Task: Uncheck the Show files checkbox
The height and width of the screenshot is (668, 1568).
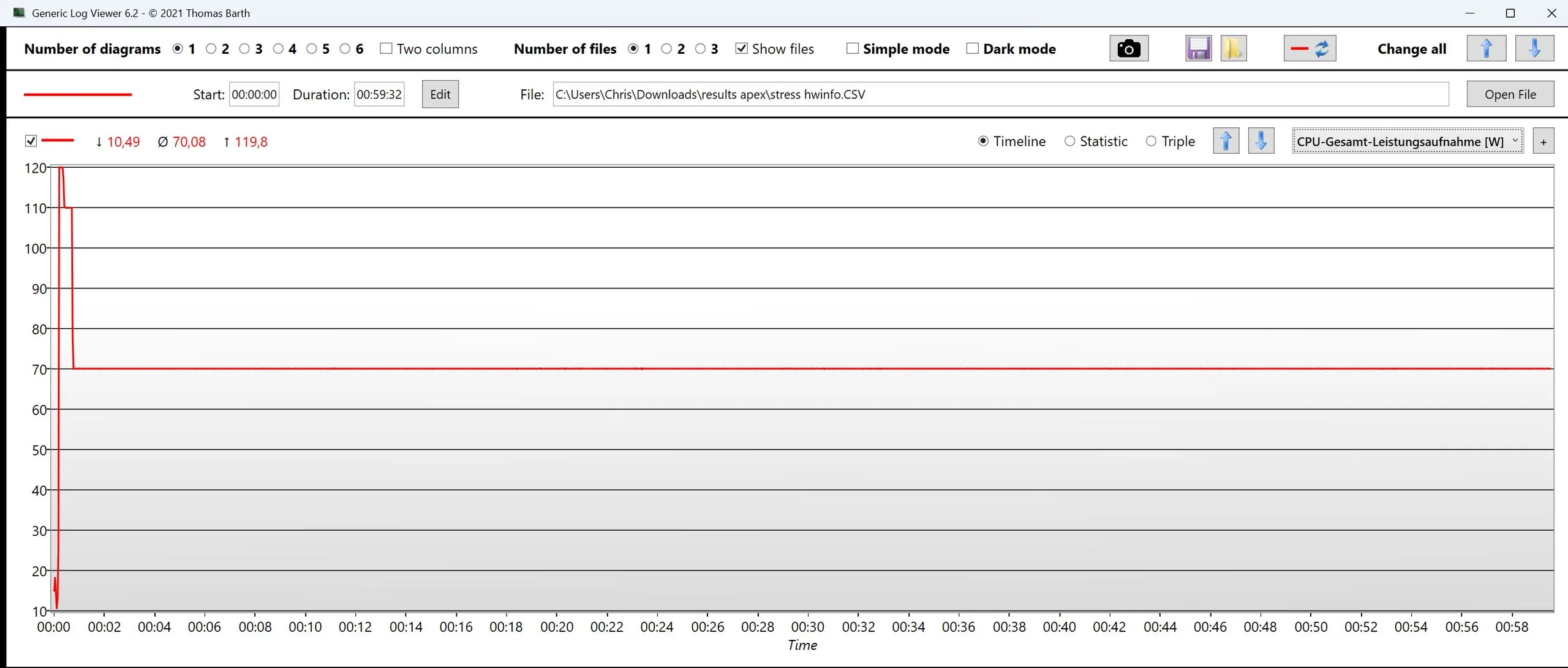Action: pos(741,48)
